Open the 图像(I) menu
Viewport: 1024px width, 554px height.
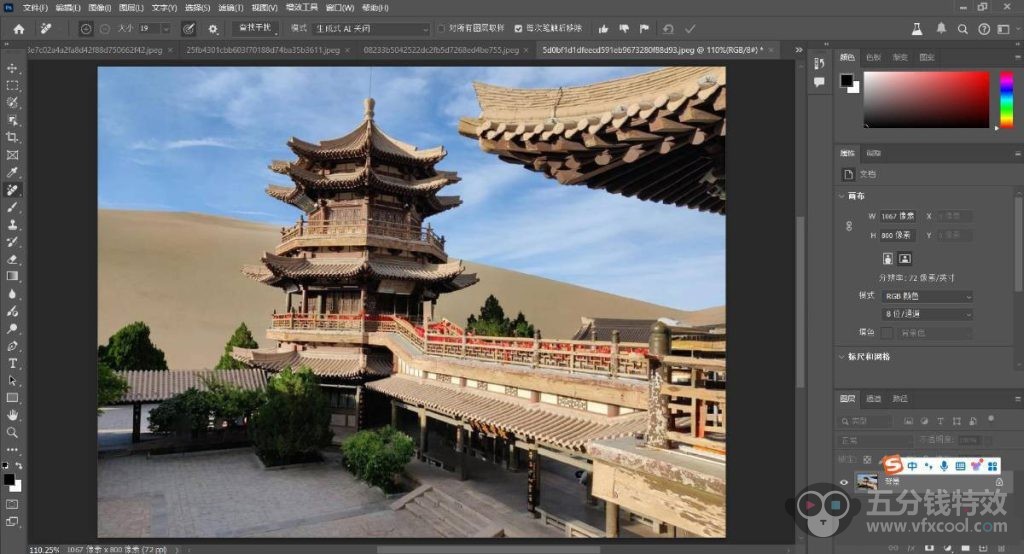99,8
